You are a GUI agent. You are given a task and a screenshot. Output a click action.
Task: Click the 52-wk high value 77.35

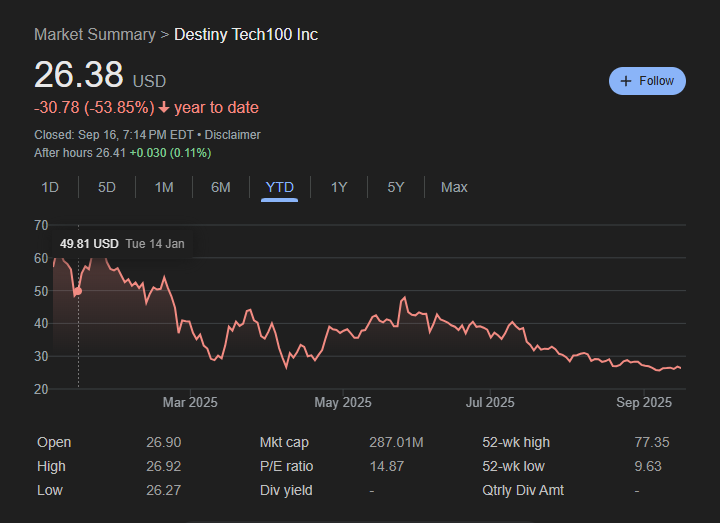pyautogui.click(x=652, y=442)
